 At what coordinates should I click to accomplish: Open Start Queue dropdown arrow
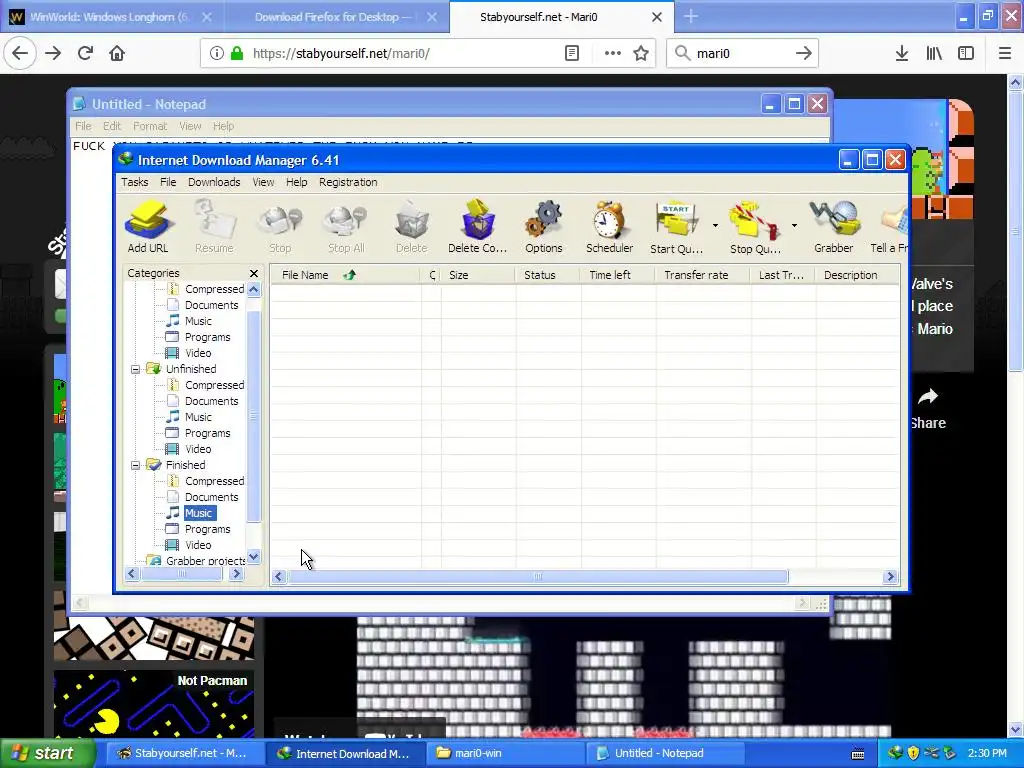point(715,226)
